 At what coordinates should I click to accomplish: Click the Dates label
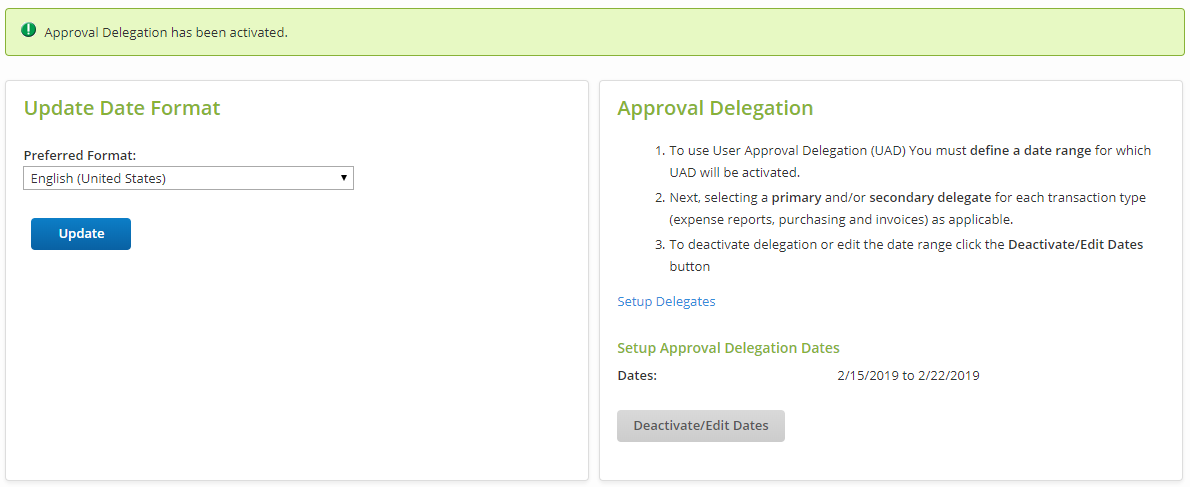(x=637, y=376)
